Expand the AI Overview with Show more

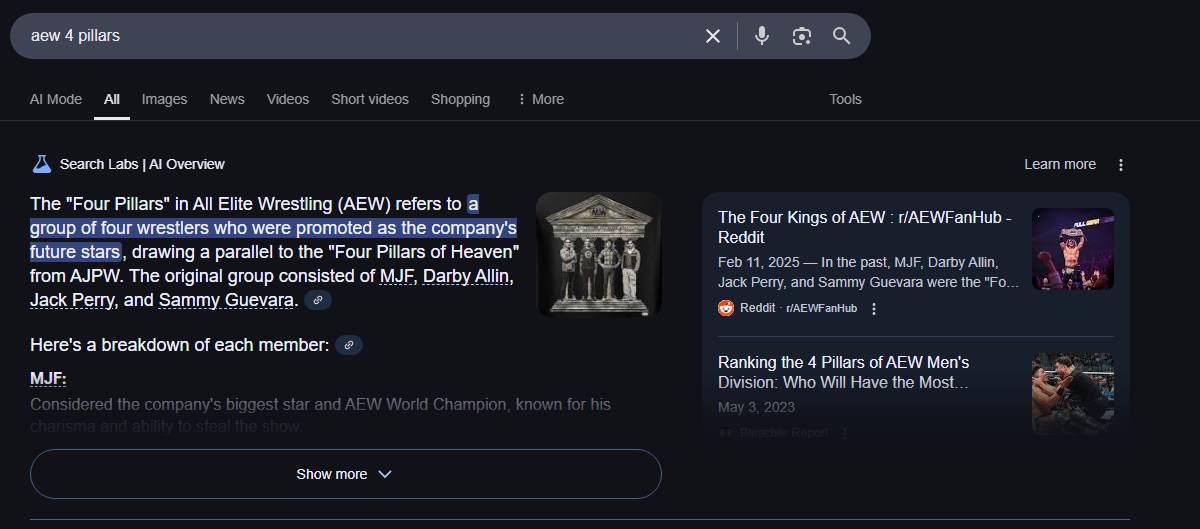click(x=345, y=474)
